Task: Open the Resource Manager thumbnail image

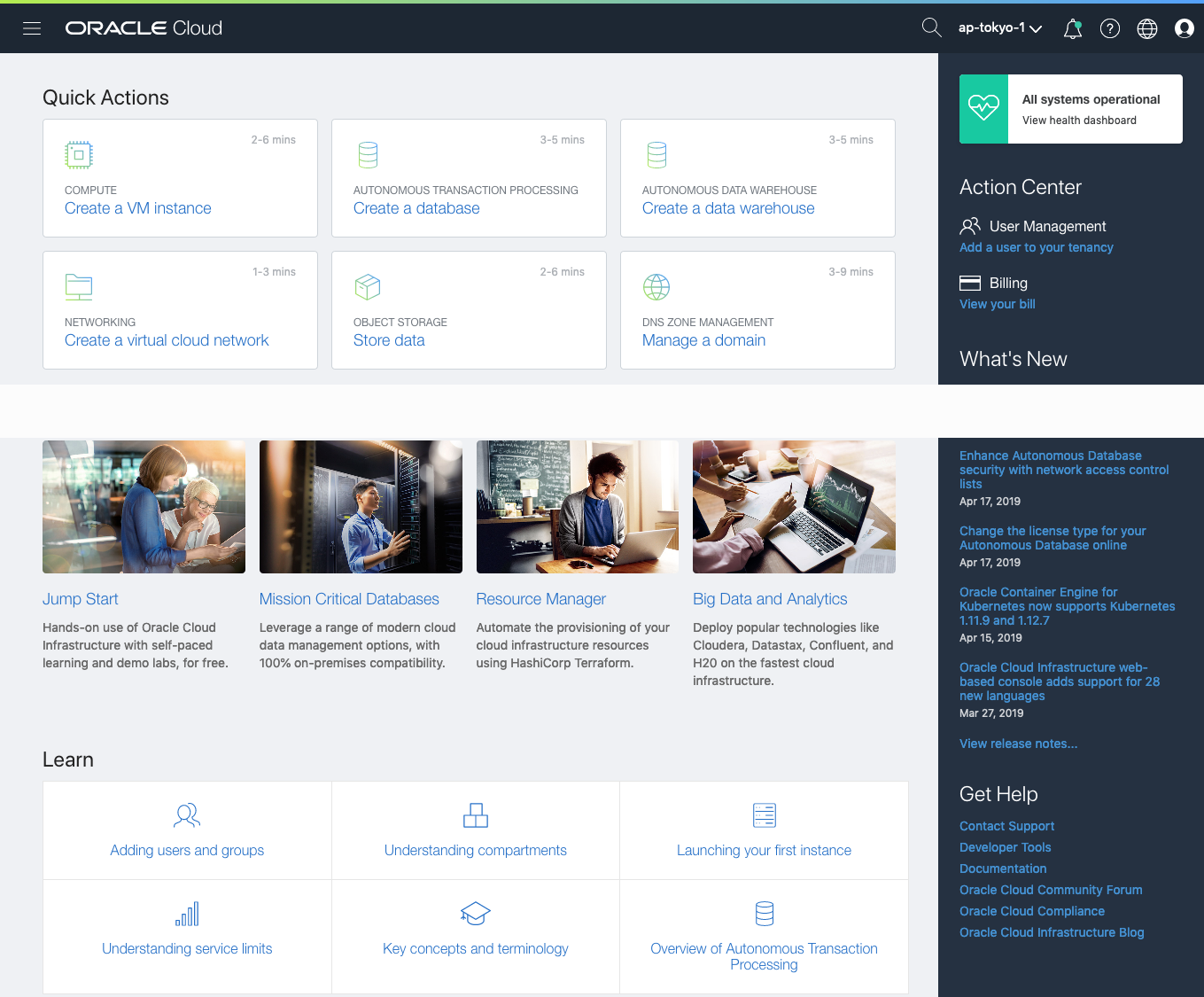Action: click(578, 507)
